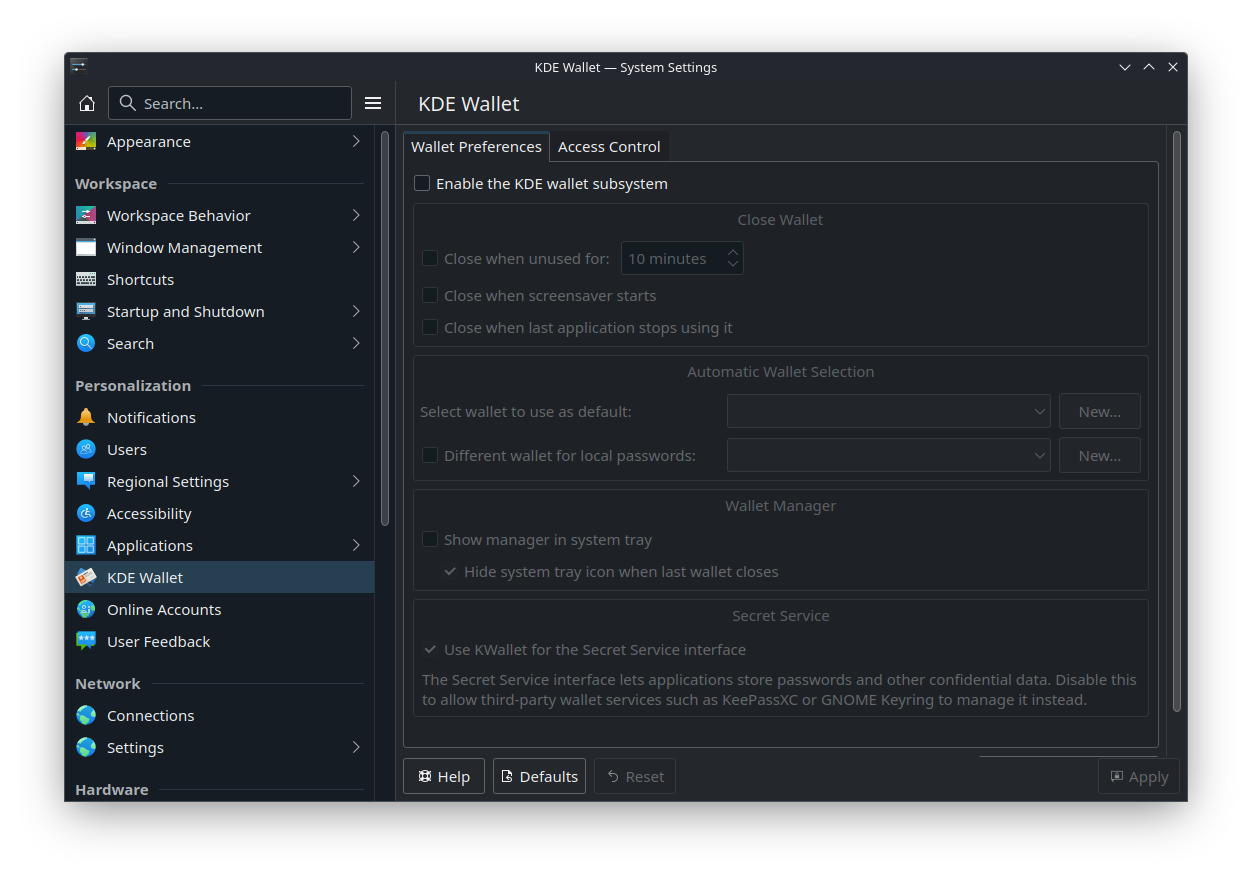The image size is (1252, 878).
Task: Expand the Appearance submenu chevron
Action: 356,142
